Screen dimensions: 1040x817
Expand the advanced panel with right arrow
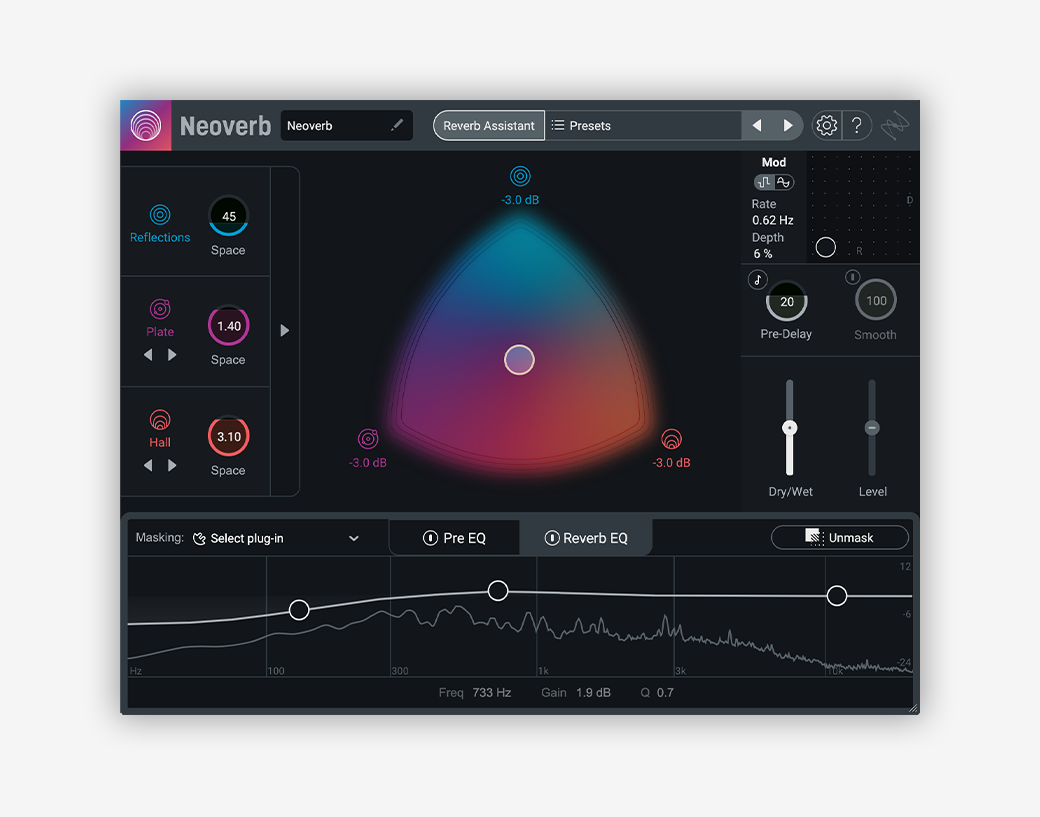285,330
